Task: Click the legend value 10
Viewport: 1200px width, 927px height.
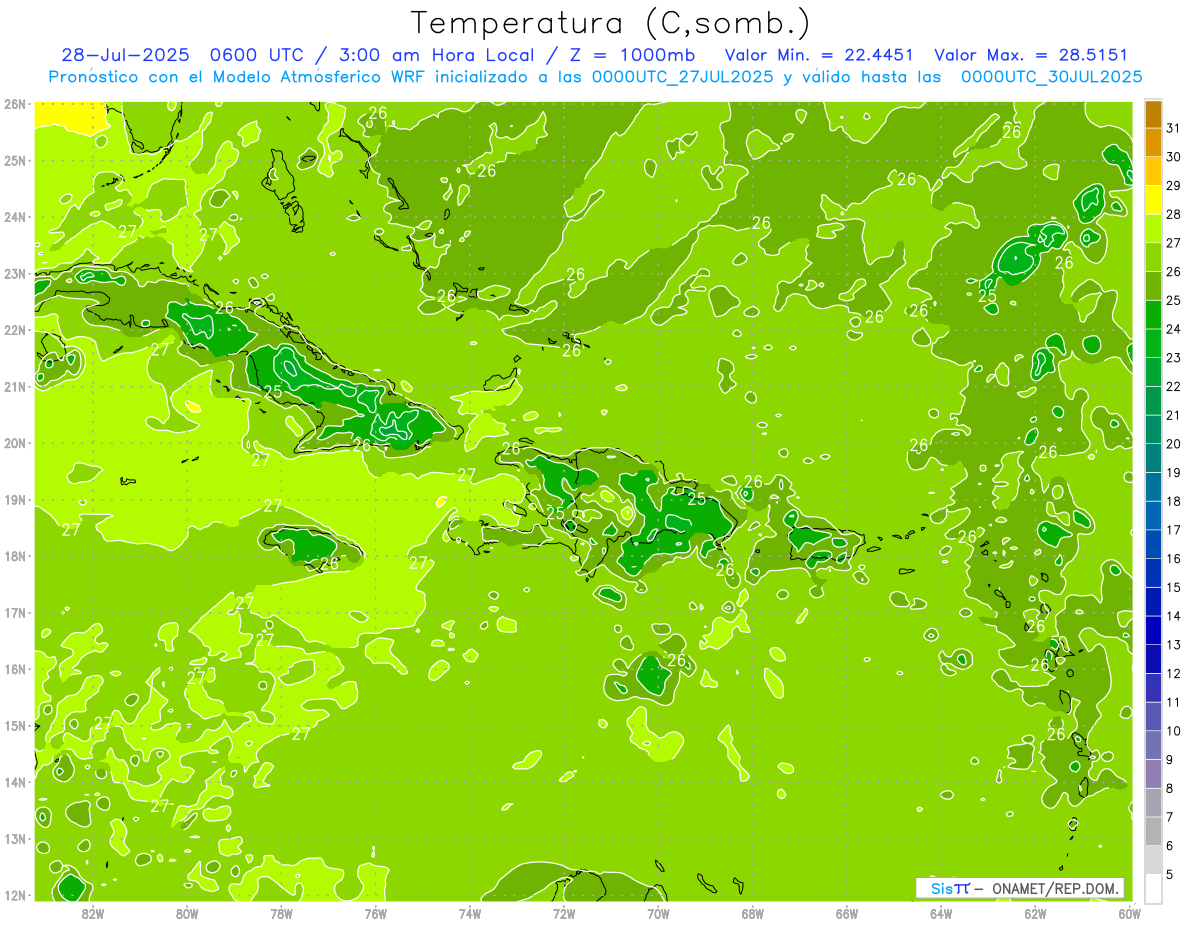Action: 1173,731
